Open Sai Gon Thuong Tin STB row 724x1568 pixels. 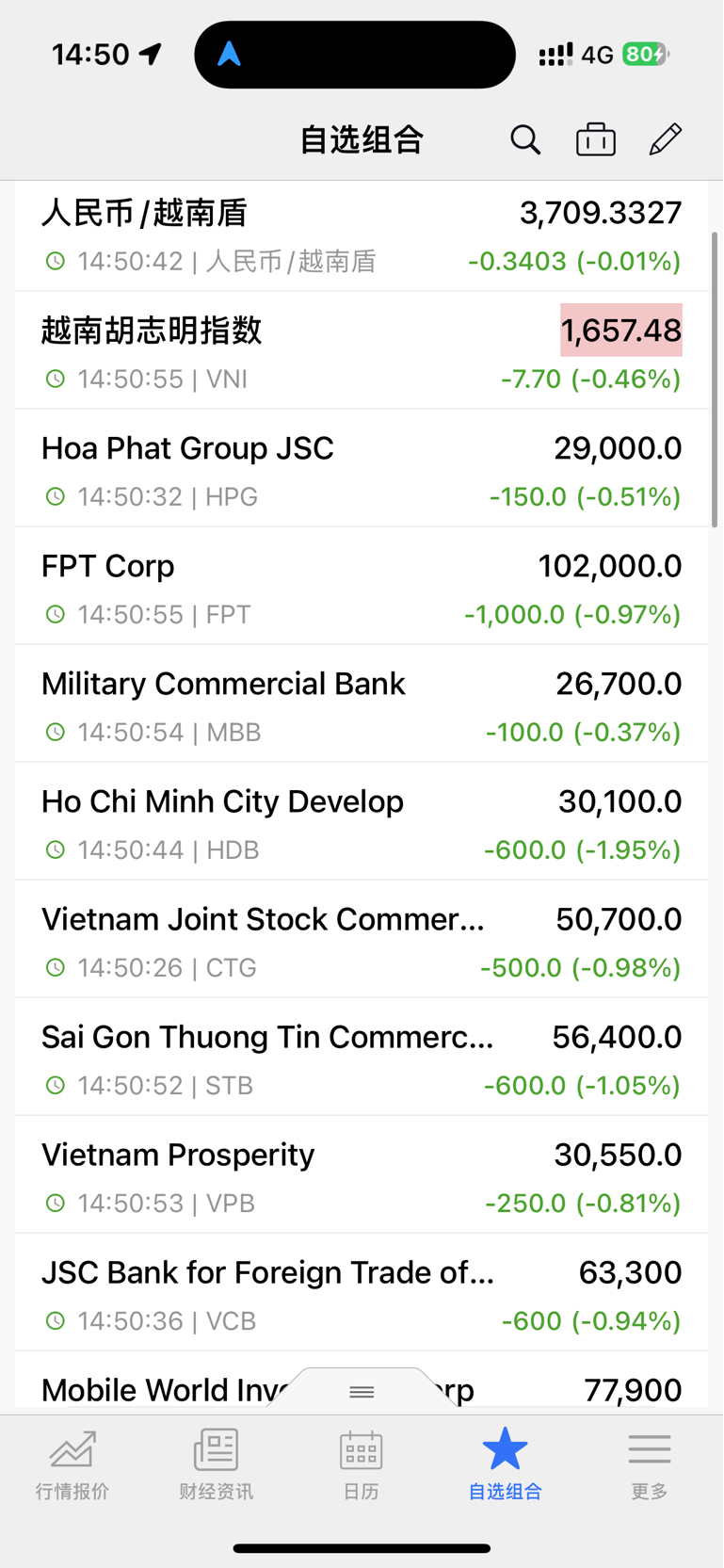pyautogui.click(x=362, y=1057)
